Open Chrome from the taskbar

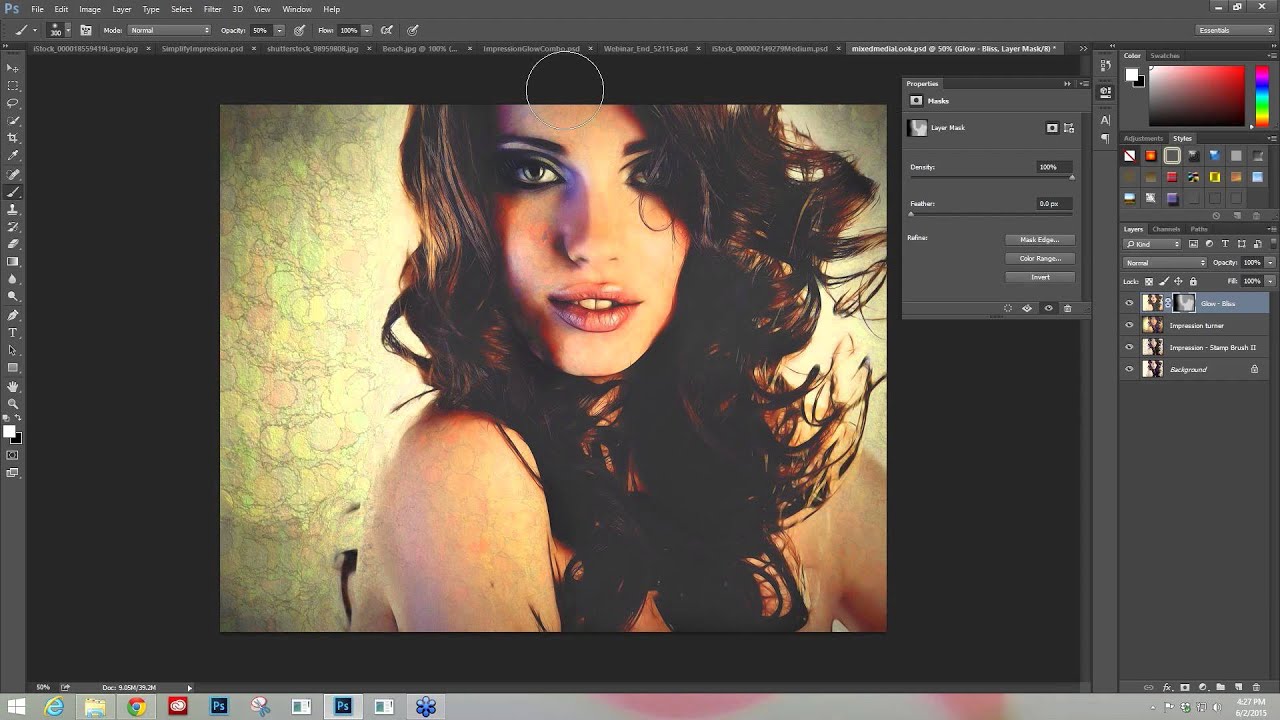click(136, 707)
